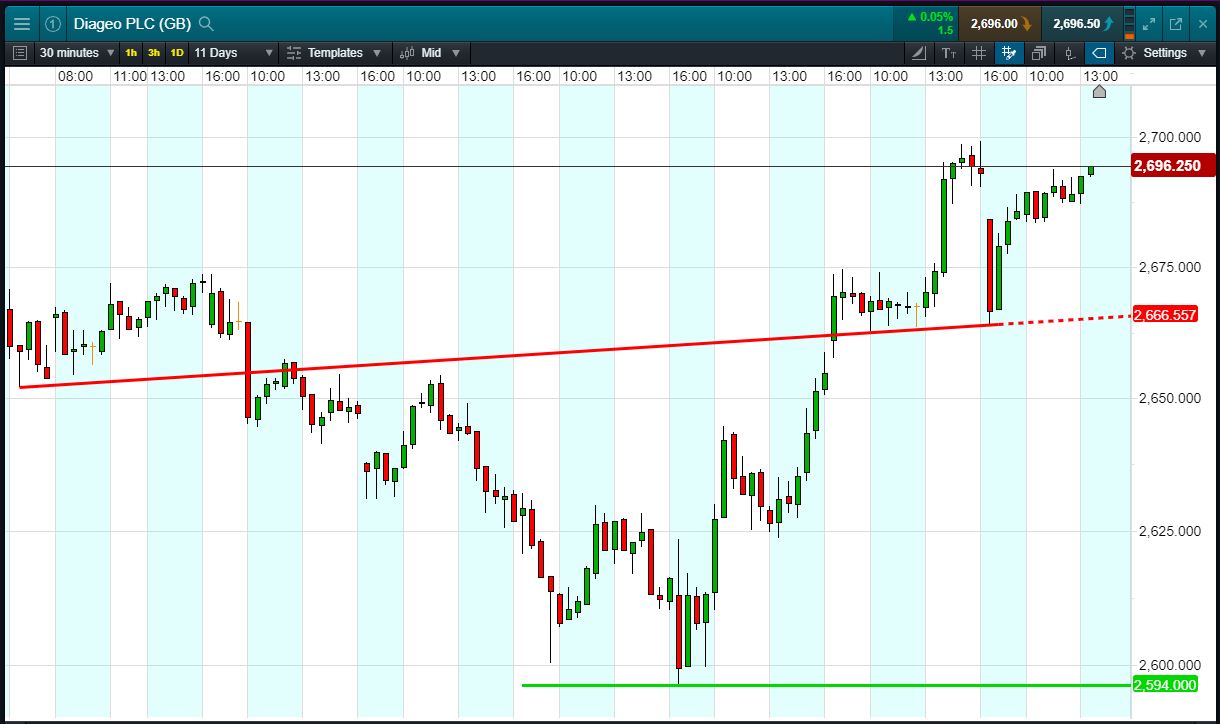Toggle the price label tag icon

pos(1099,53)
